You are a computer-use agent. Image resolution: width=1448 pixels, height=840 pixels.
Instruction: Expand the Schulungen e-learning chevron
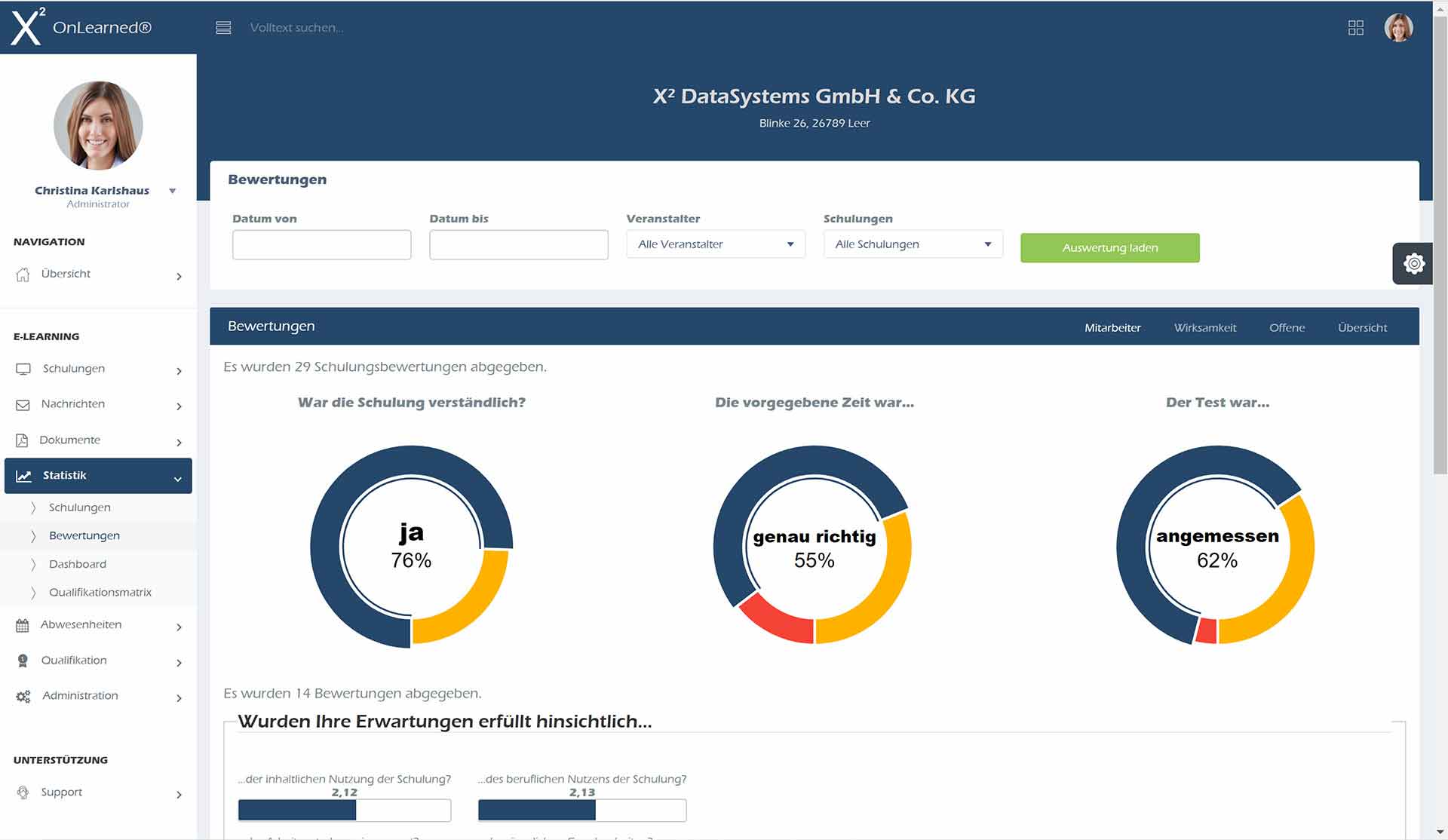pos(179,371)
